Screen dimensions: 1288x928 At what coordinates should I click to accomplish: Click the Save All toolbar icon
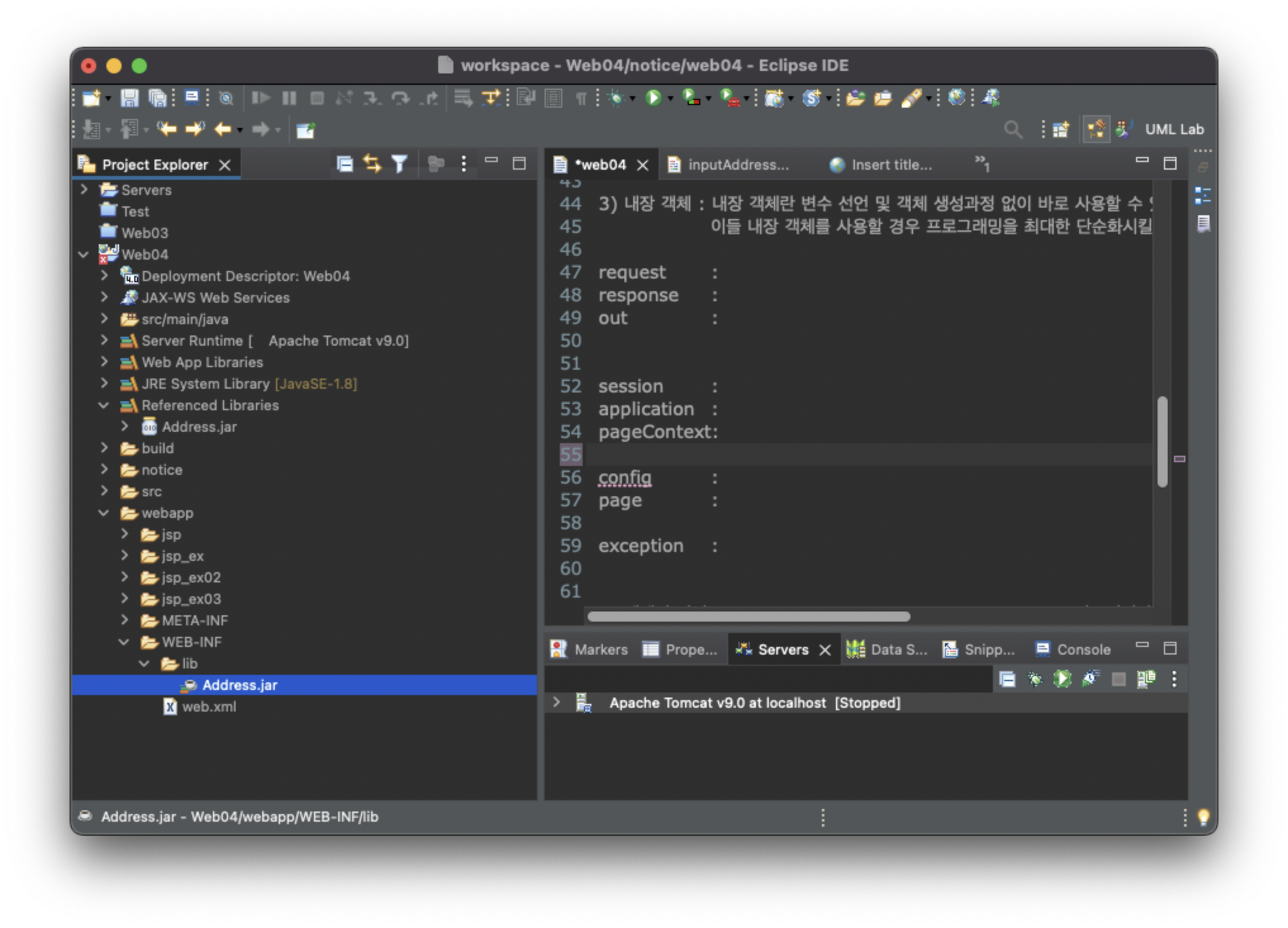pos(157,98)
